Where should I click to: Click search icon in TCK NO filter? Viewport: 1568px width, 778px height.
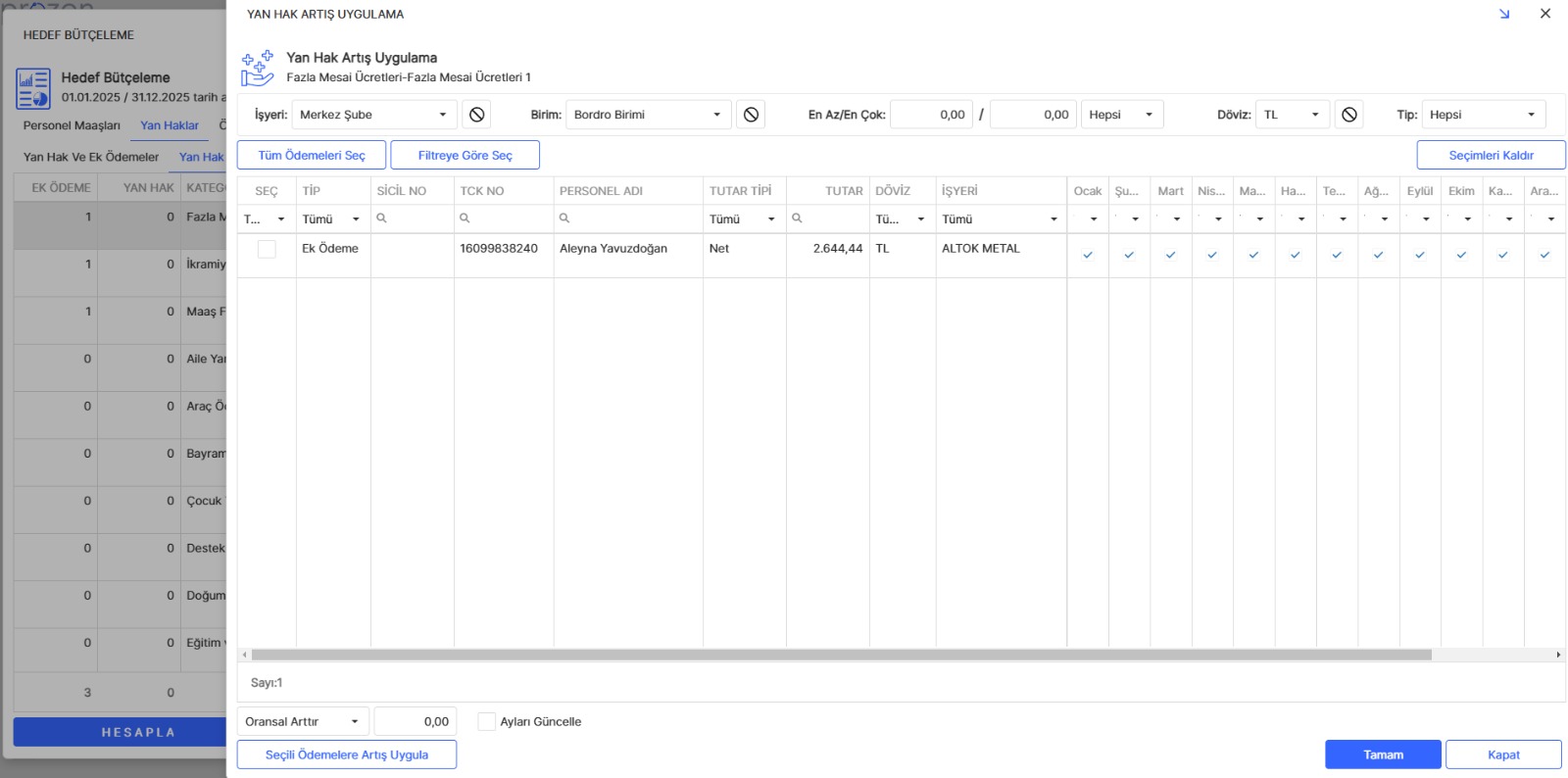(x=465, y=219)
